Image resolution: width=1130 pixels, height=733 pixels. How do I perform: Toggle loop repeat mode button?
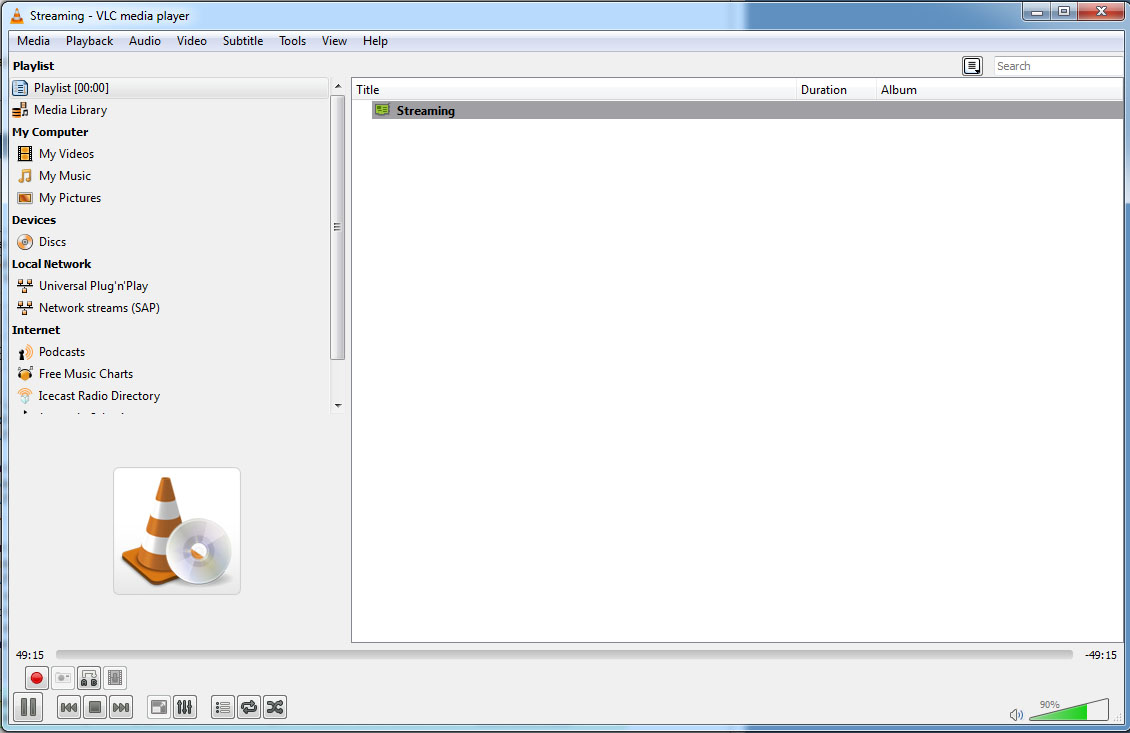pyautogui.click(x=249, y=707)
